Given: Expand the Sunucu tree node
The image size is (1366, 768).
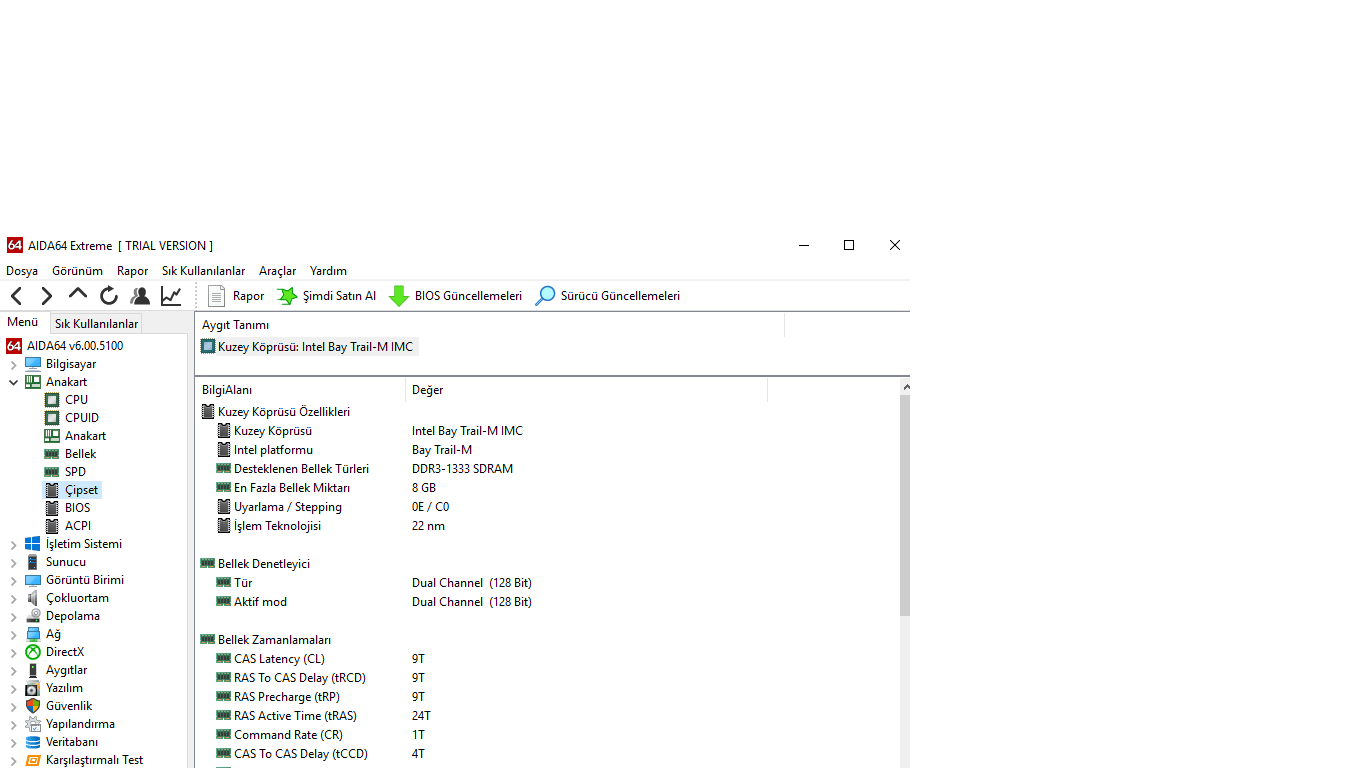Looking at the screenshot, I should [14, 562].
